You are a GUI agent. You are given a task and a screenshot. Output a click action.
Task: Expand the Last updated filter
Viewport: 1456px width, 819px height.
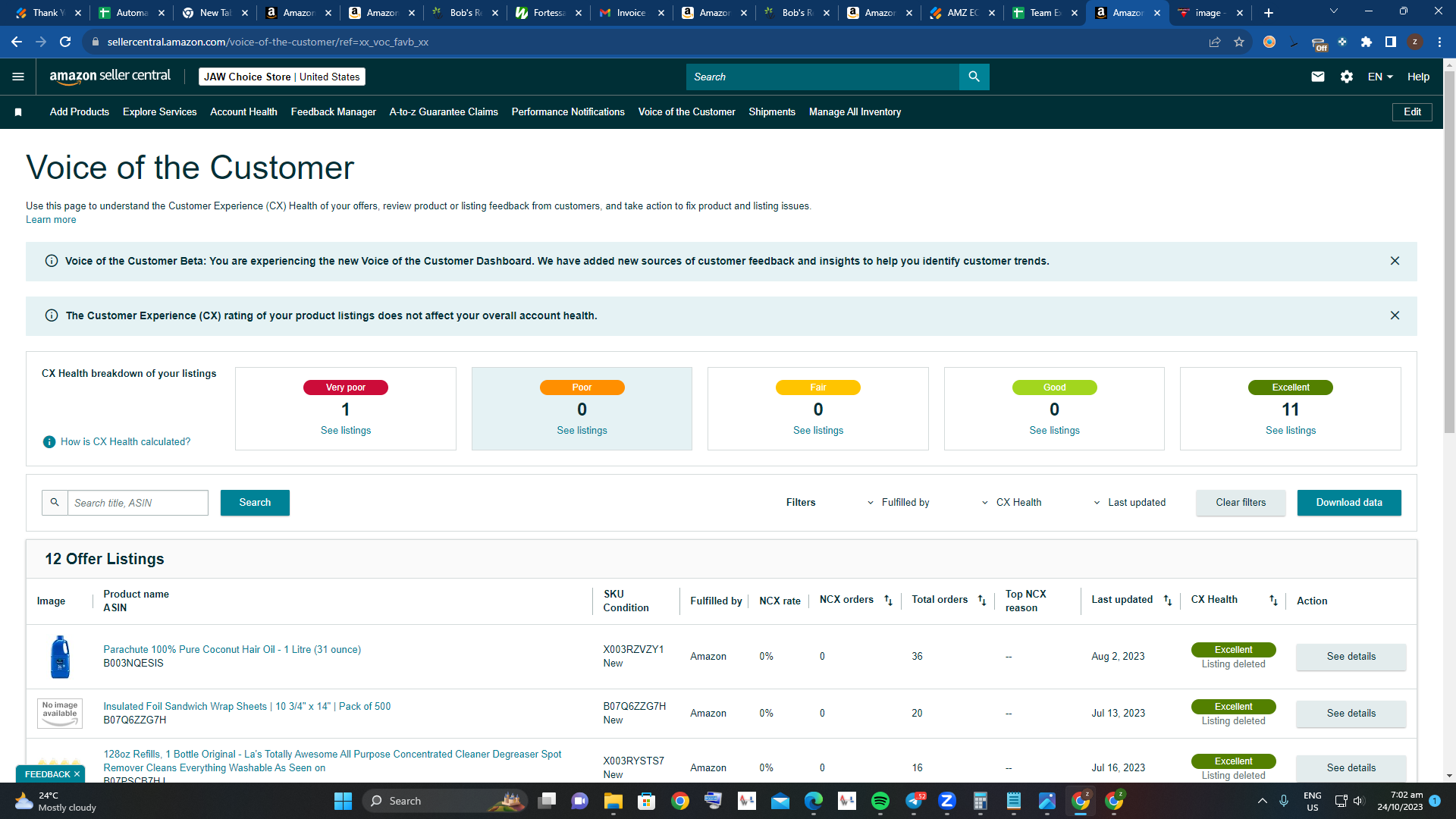[x=1130, y=503]
